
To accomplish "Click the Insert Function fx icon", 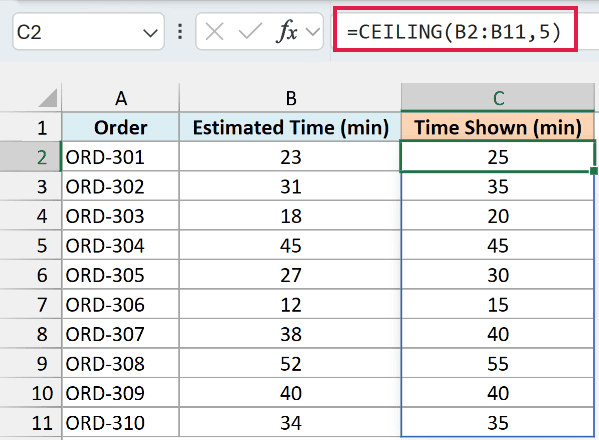I will 287,31.
